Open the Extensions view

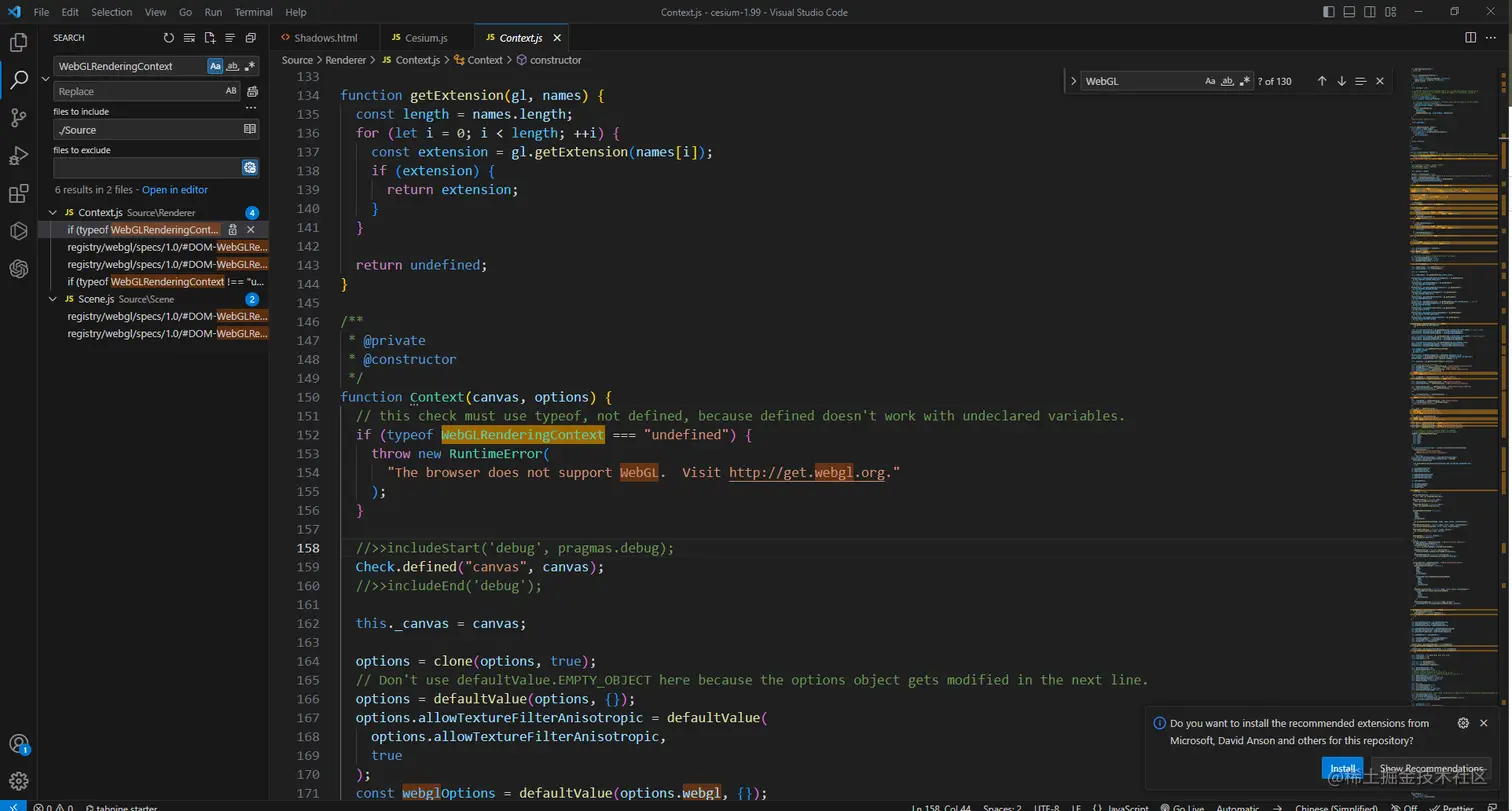(18, 194)
